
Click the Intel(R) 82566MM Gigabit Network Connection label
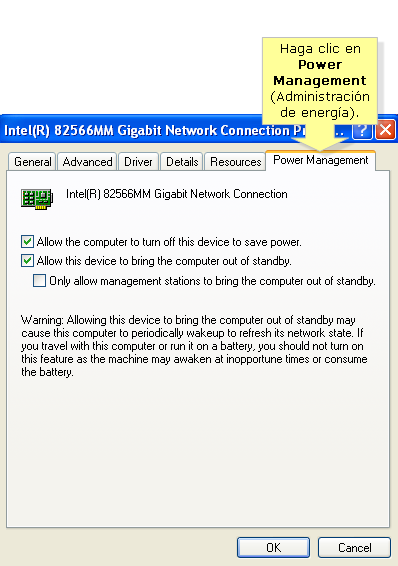click(176, 194)
